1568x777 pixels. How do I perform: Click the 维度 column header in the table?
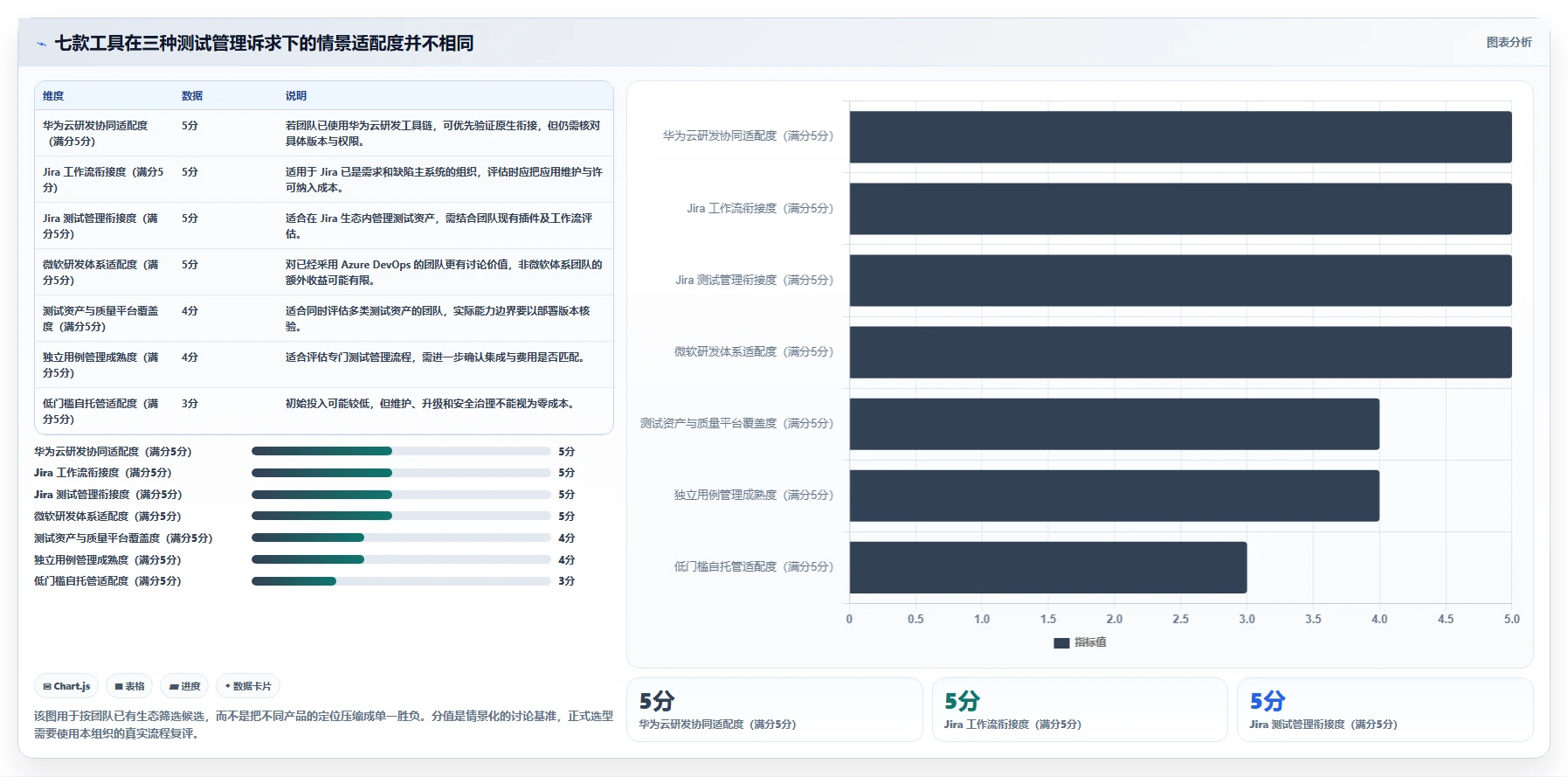click(53, 96)
